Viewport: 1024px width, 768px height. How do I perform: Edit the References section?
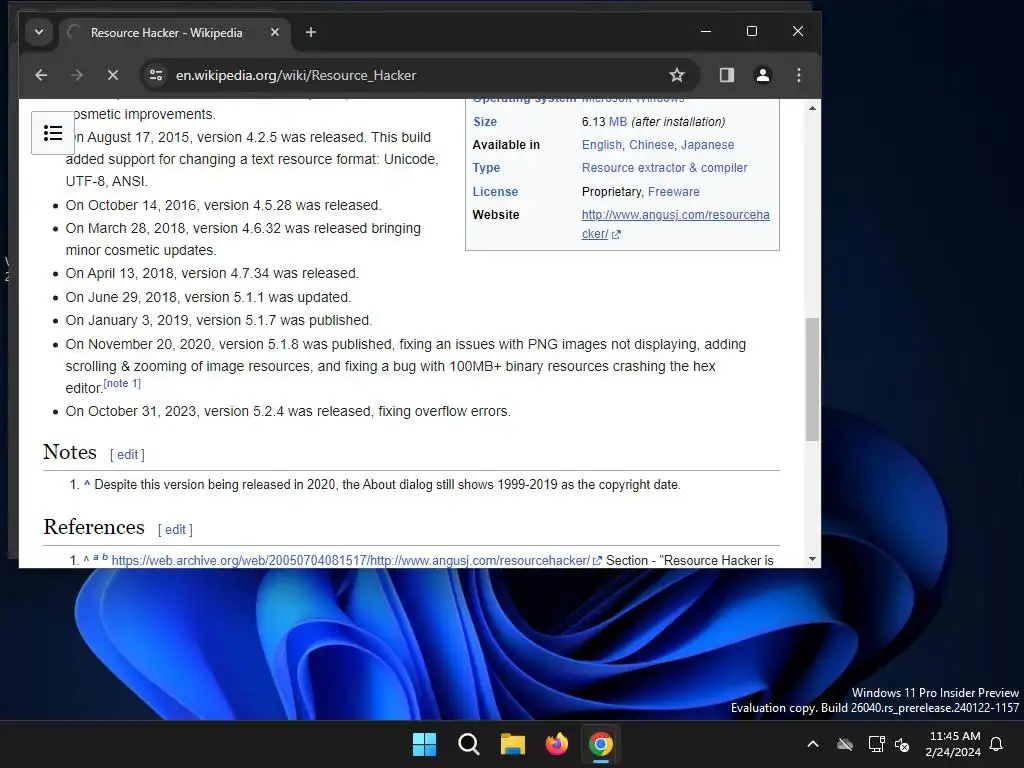tap(175, 530)
